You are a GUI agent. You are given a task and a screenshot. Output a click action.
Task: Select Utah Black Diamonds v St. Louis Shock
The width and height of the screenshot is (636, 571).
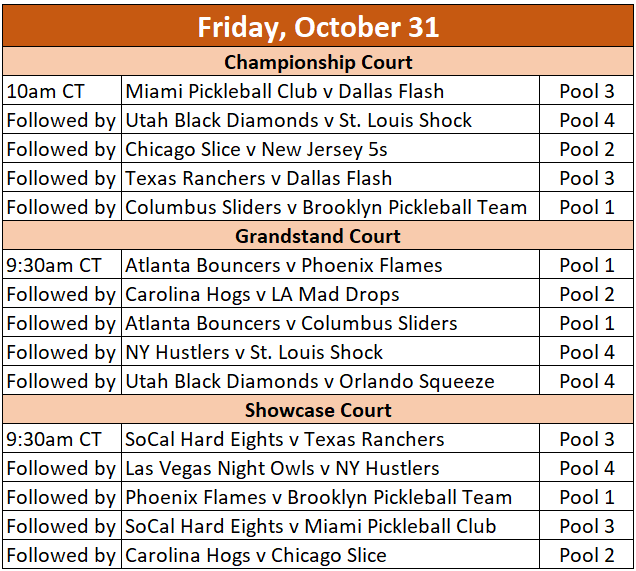tap(299, 120)
